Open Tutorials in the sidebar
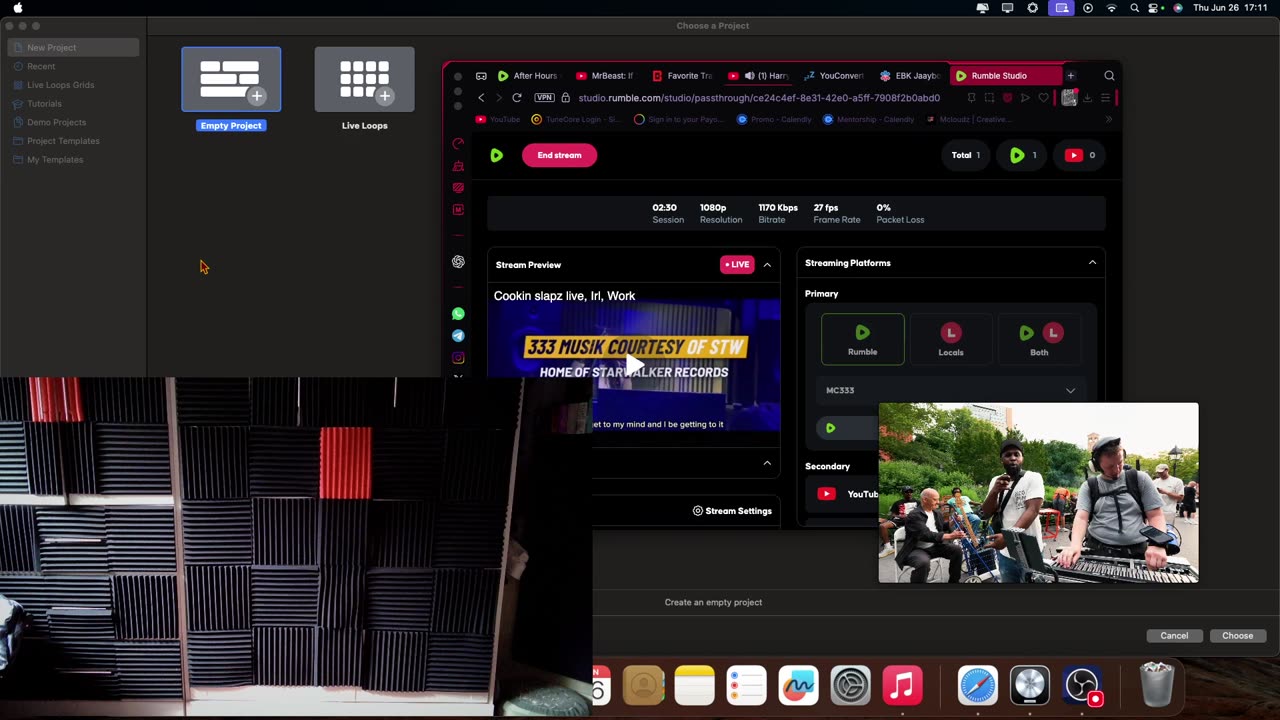The width and height of the screenshot is (1280, 720). [44, 104]
